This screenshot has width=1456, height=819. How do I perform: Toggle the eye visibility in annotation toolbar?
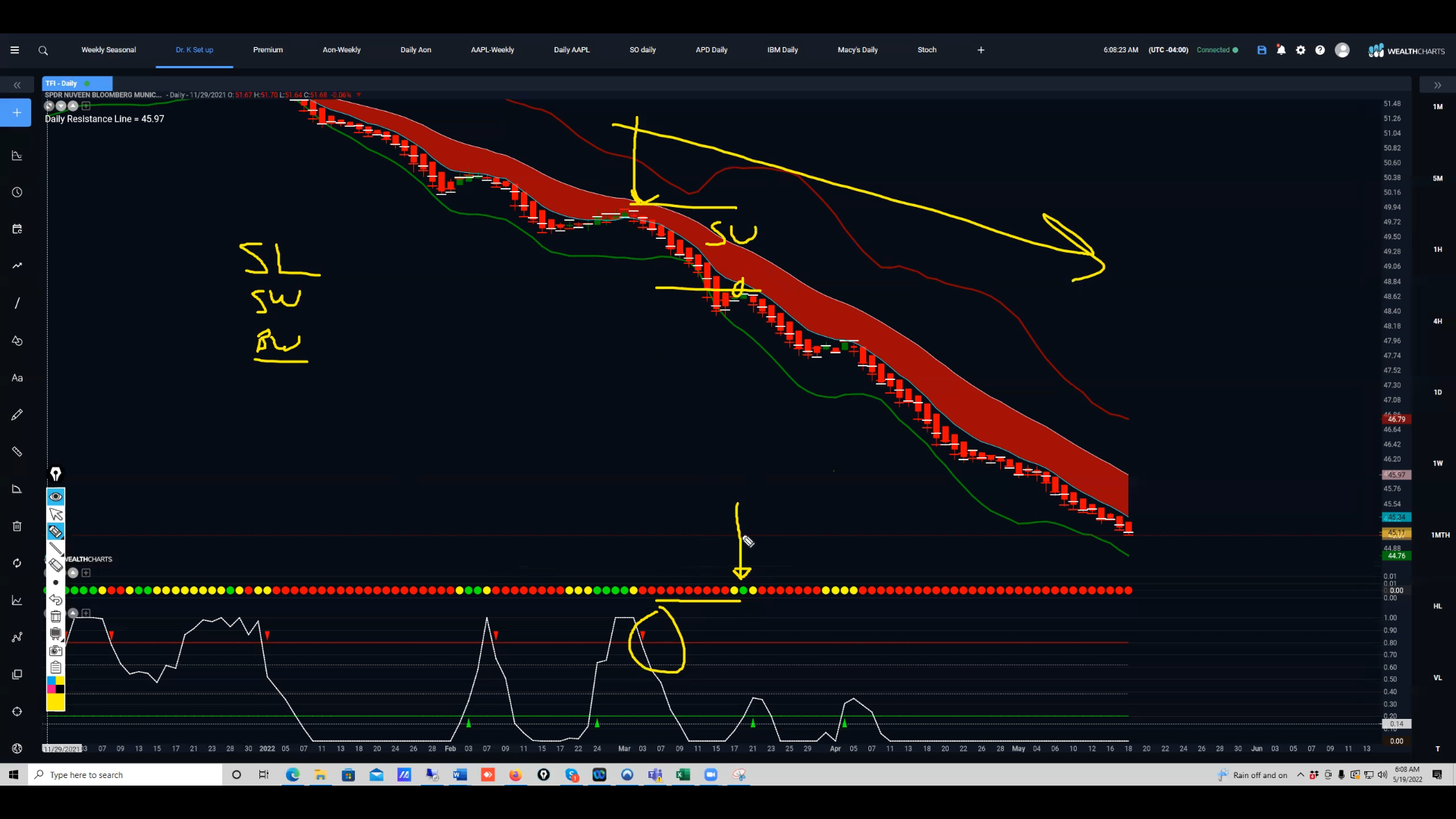tap(55, 497)
